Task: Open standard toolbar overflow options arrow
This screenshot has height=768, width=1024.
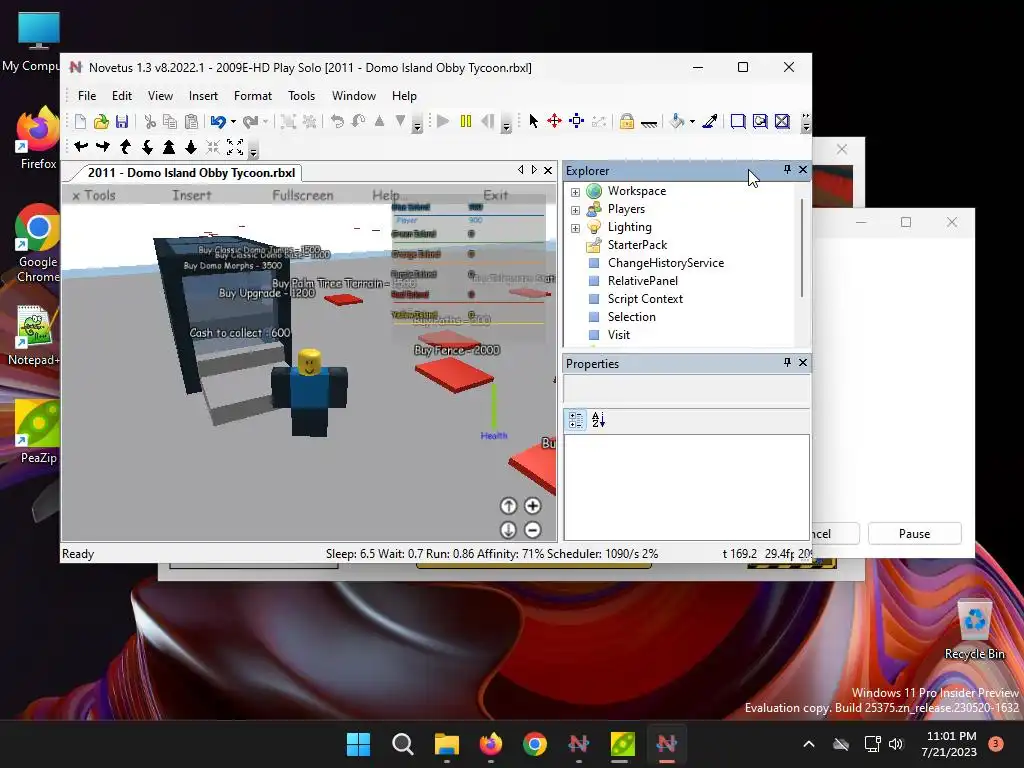Action: (417, 125)
